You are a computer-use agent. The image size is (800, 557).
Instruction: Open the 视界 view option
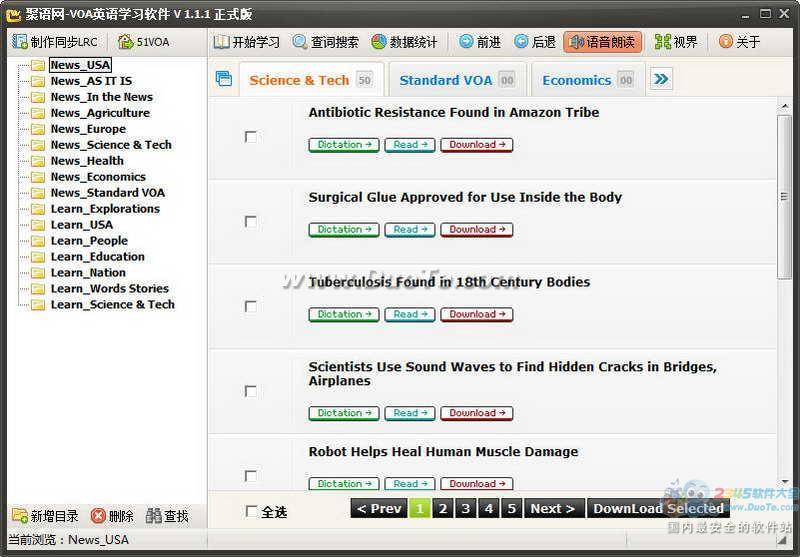[676, 42]
